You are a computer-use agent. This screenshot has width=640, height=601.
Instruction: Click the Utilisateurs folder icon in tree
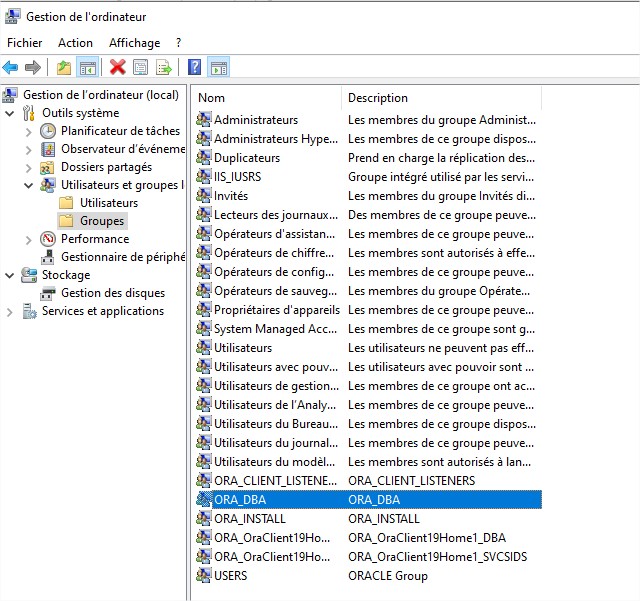[x=66, y=203]
